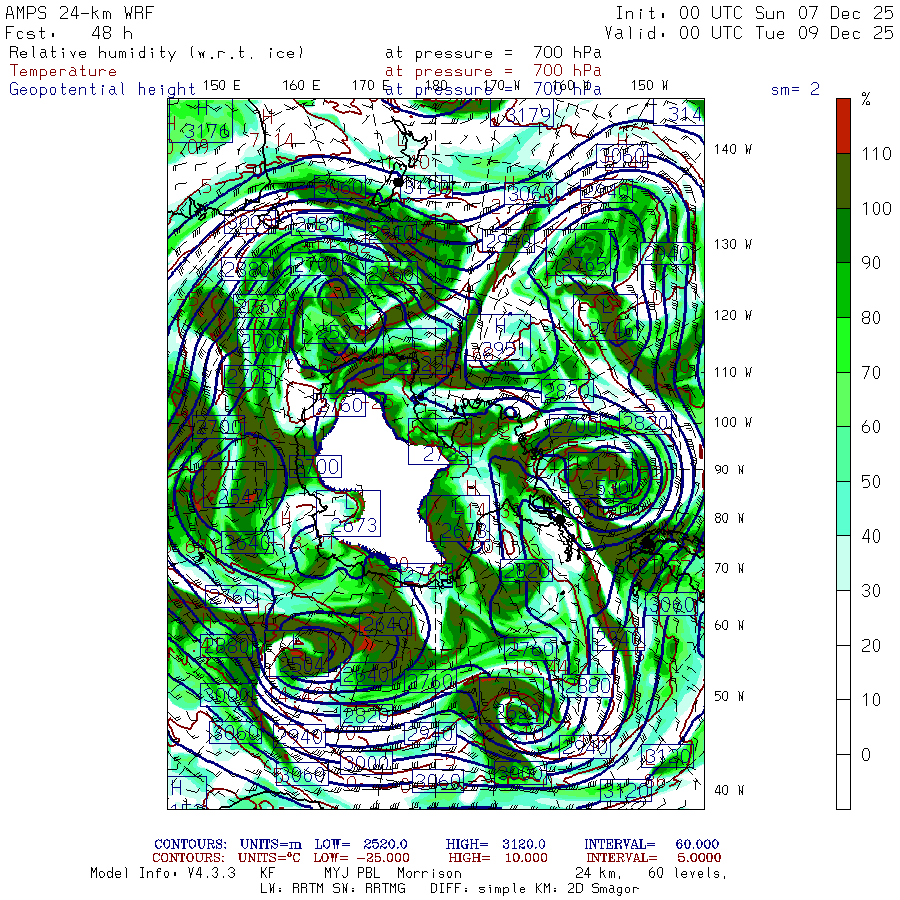Click the "Morrison" microphysics text
The height and width of the screenshot is (900, 900).
[429, 874]
